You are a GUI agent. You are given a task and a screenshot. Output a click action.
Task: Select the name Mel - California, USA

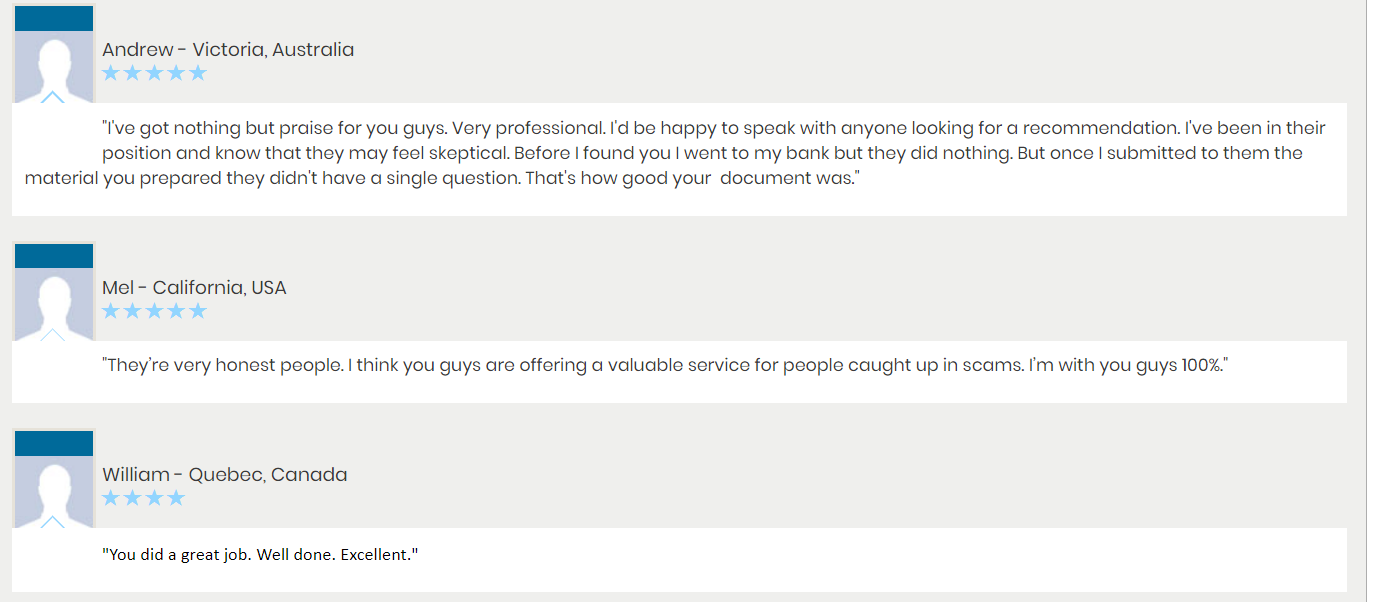(194, 287)
